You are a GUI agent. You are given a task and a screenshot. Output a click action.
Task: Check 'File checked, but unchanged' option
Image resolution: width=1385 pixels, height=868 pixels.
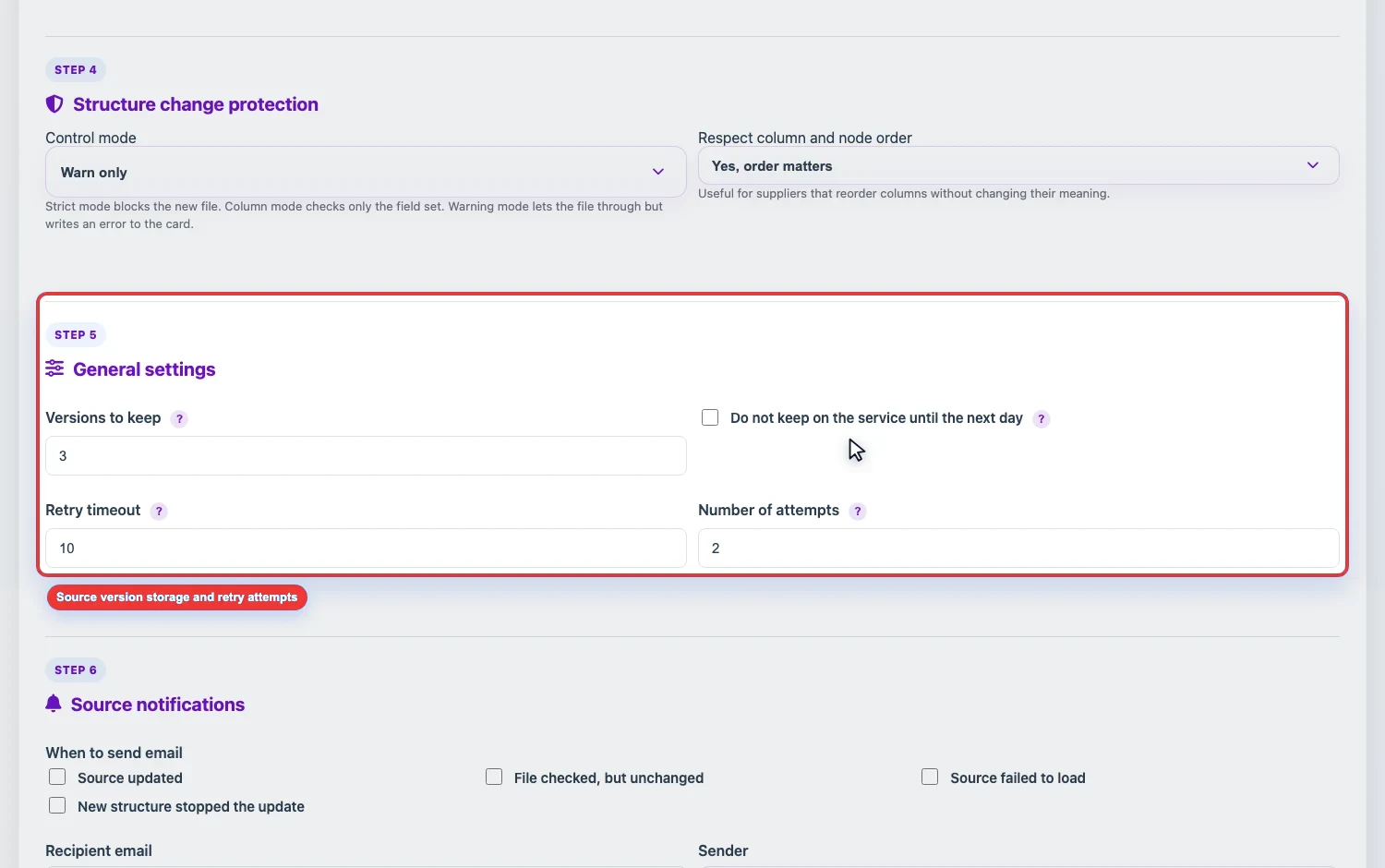pyautogui.click(x=494, y=777)
